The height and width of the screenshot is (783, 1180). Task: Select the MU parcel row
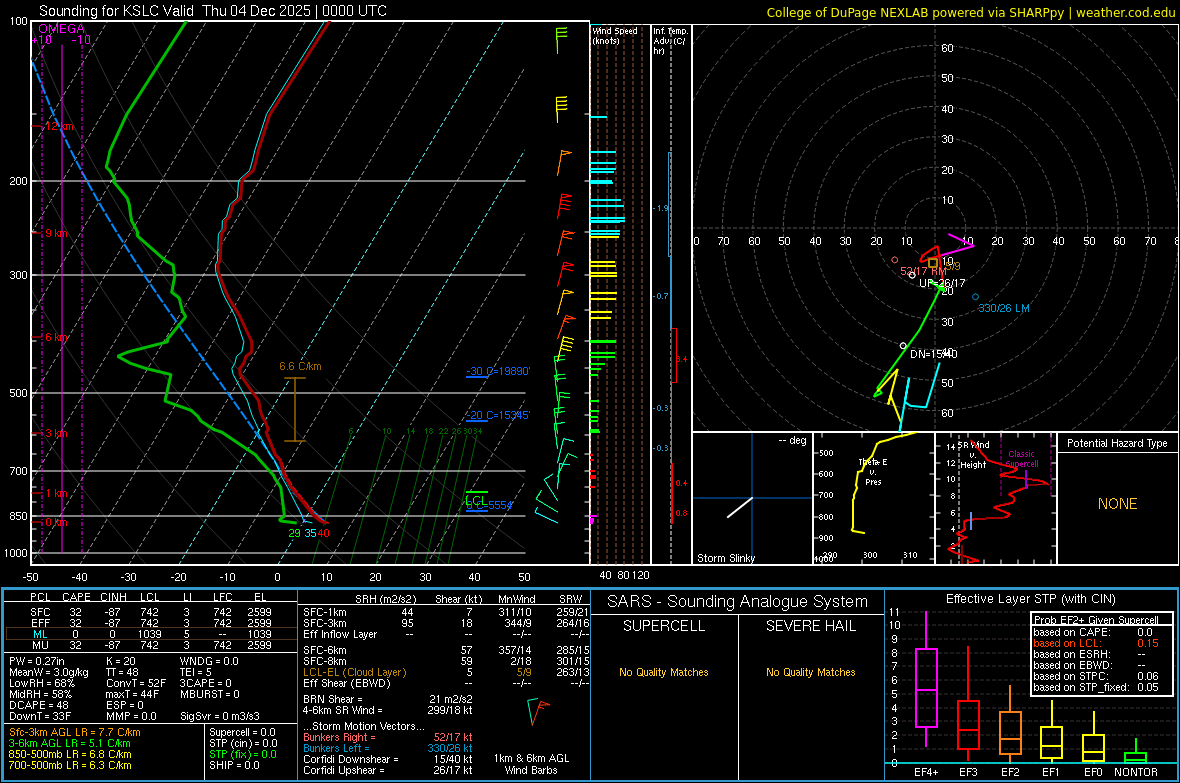pyautogui.click(x=149, y=644)
